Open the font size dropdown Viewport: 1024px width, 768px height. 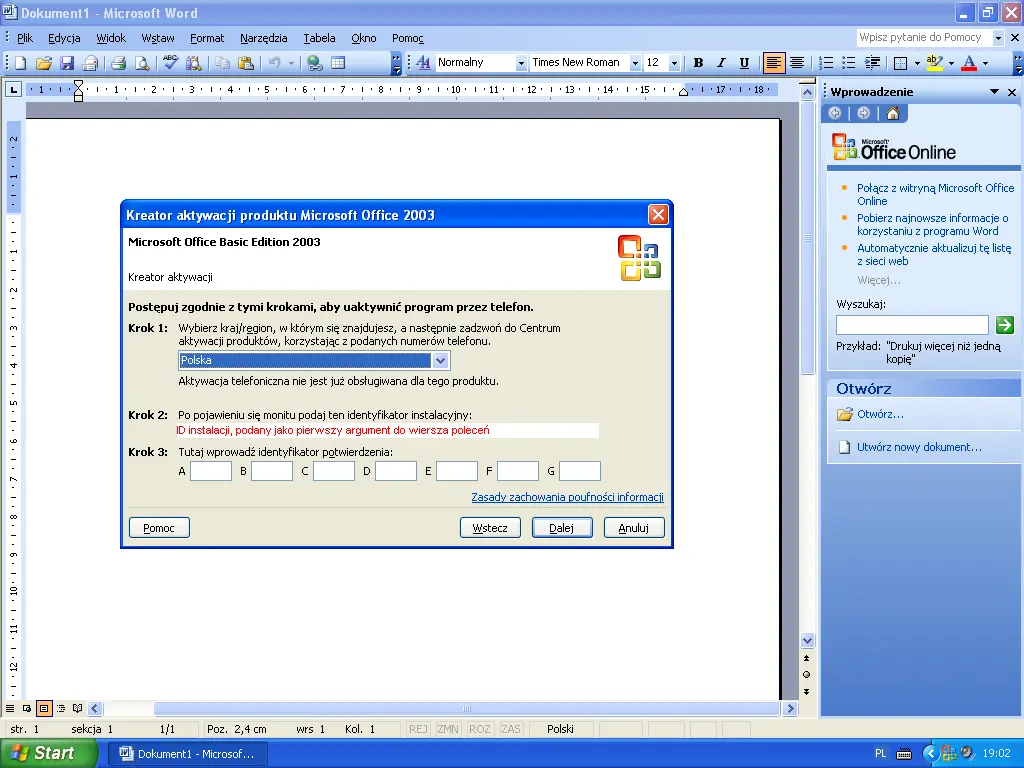pyautogui.click(x=675, y=63)
